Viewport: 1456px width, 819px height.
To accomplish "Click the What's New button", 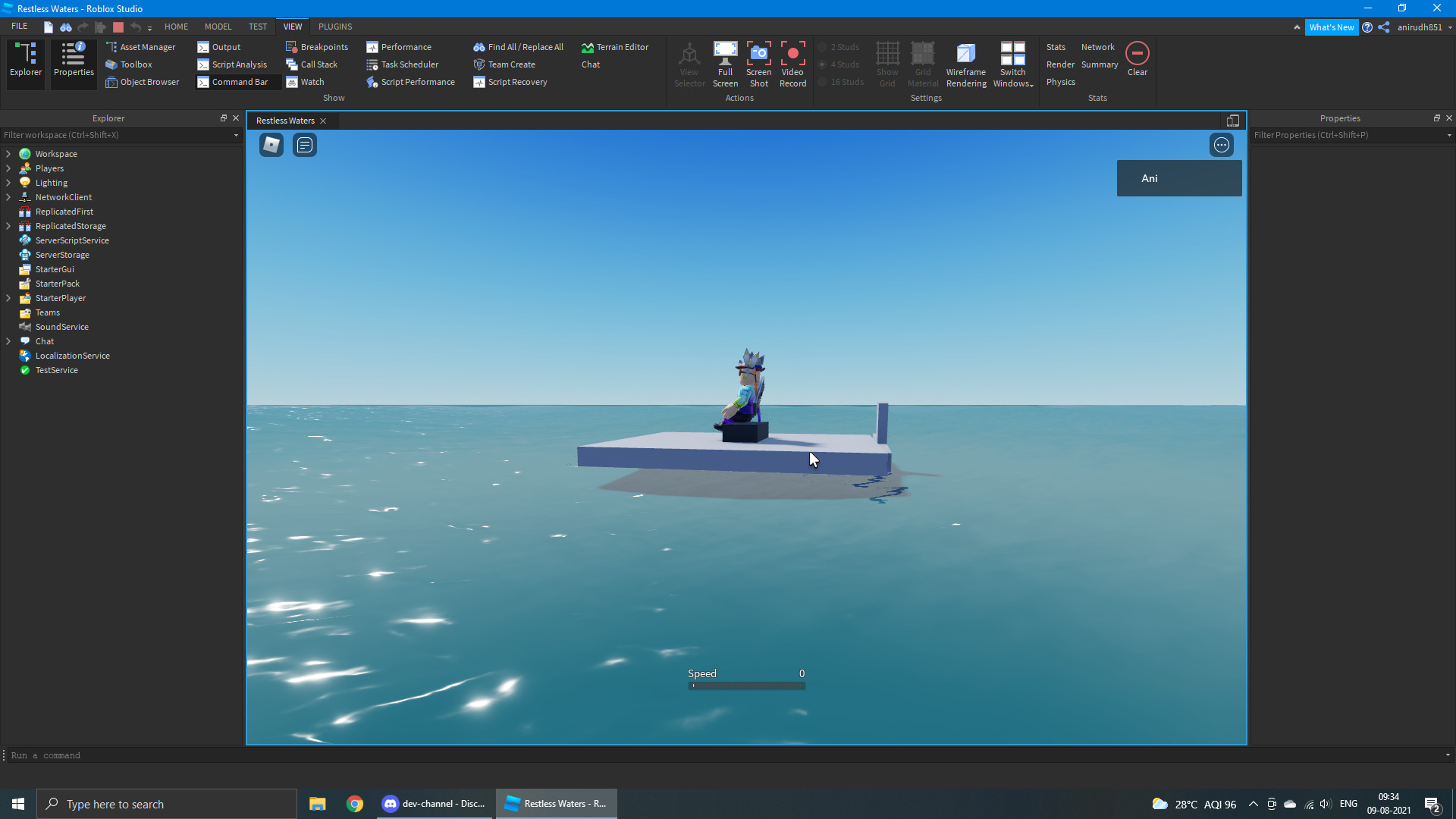I will (1332, 27).
